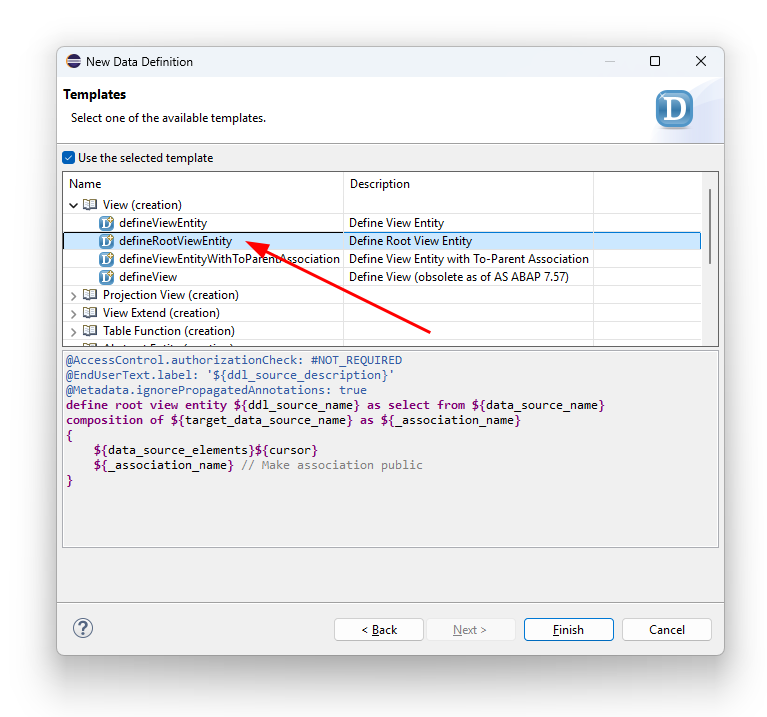
Task: Expand the Table Function (creation) node
Action: (x=73, y=332)
